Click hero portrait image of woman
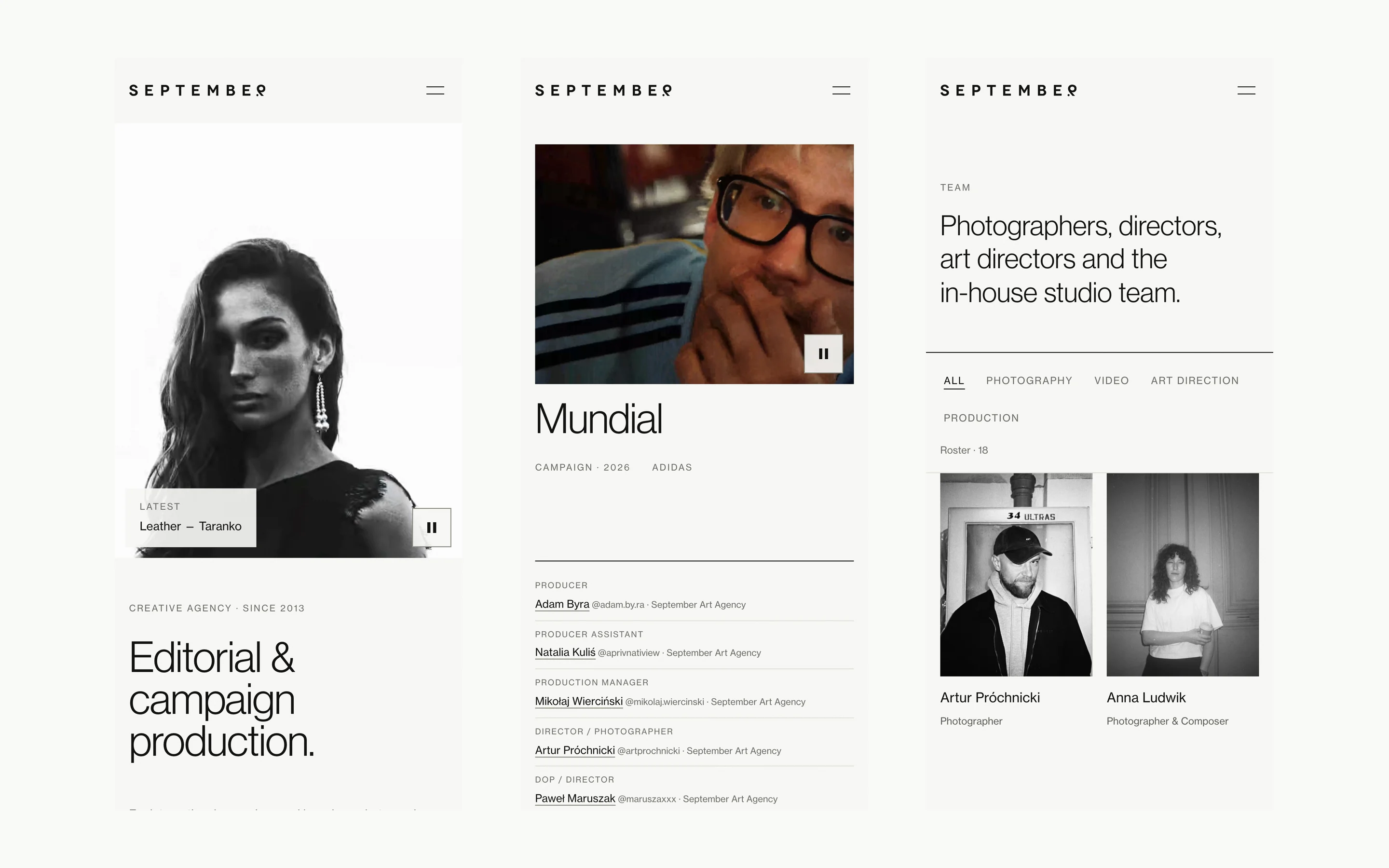Screen dimensions: 1389x868 coord(288,340)
